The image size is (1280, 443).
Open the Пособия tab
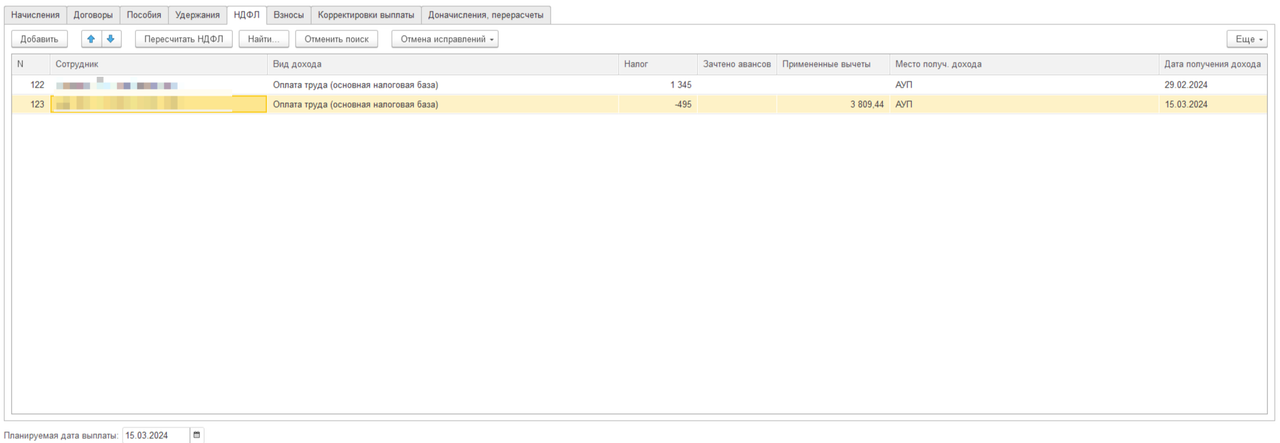tap(144, 15)
